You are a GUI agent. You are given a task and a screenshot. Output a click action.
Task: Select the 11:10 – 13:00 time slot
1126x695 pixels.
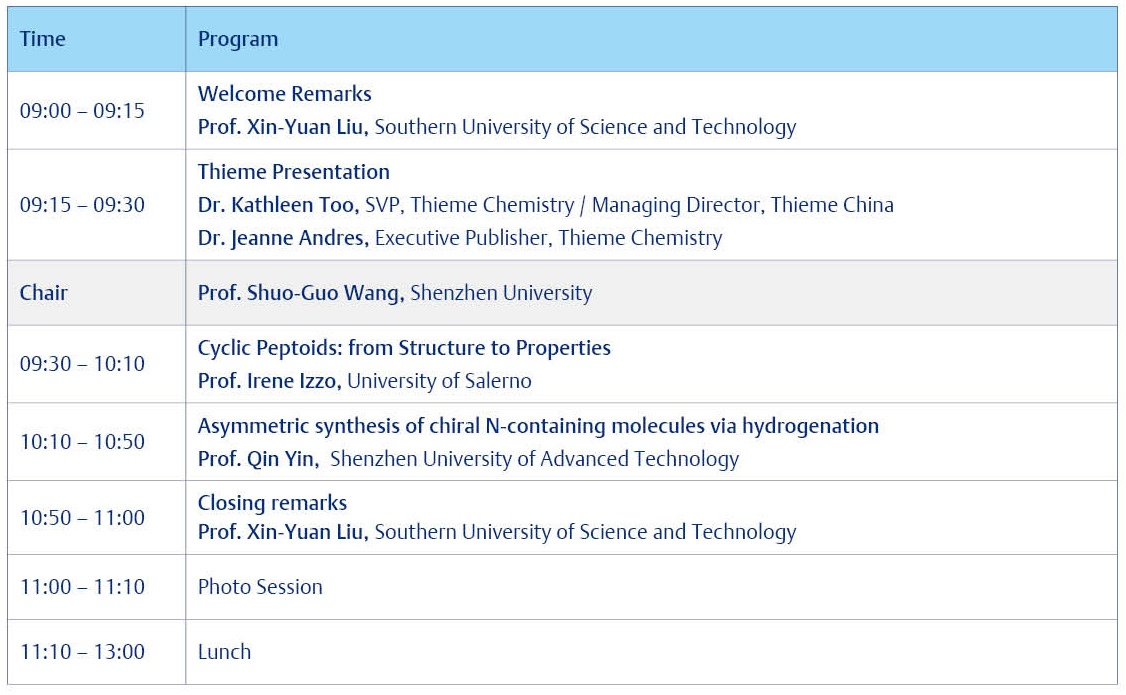coord(82,652)
